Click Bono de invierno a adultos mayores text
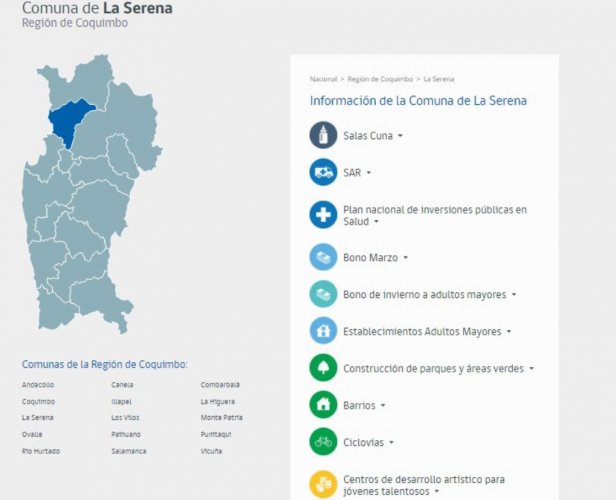 click(x=425, y=295)
